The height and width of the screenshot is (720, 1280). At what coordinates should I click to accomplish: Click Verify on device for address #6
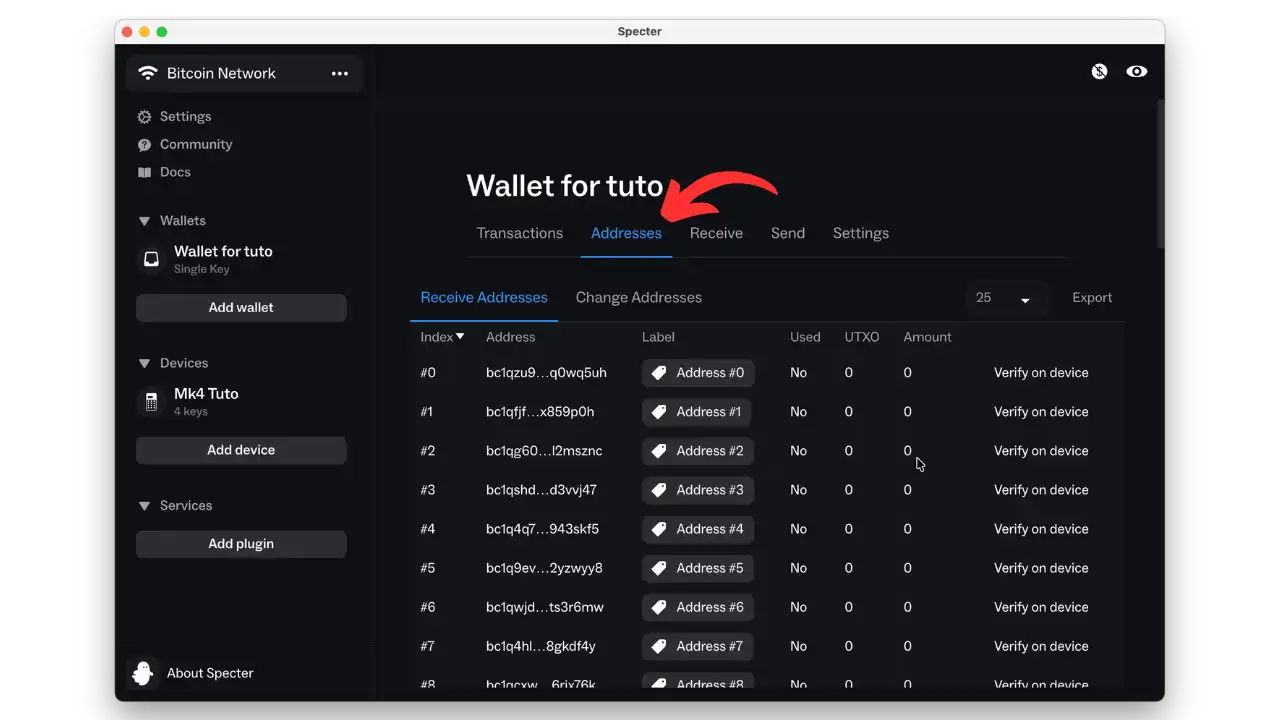[1041, 607]
